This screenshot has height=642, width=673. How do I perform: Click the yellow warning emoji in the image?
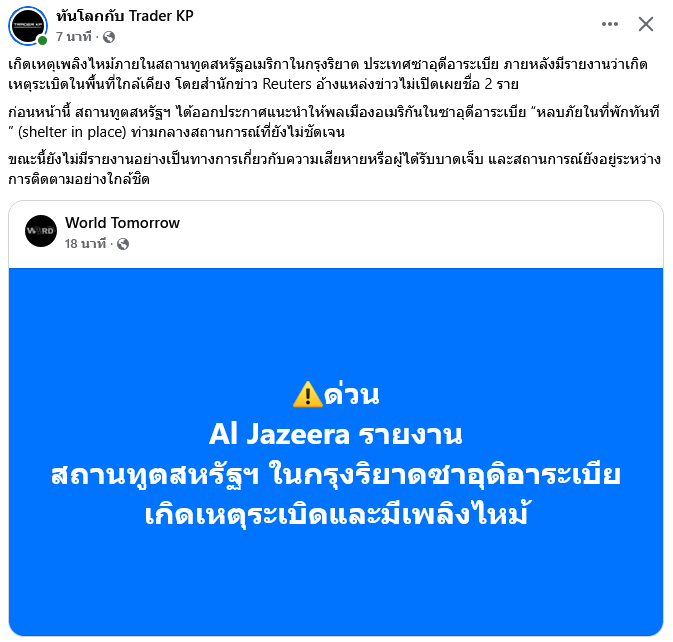(307, 394)
